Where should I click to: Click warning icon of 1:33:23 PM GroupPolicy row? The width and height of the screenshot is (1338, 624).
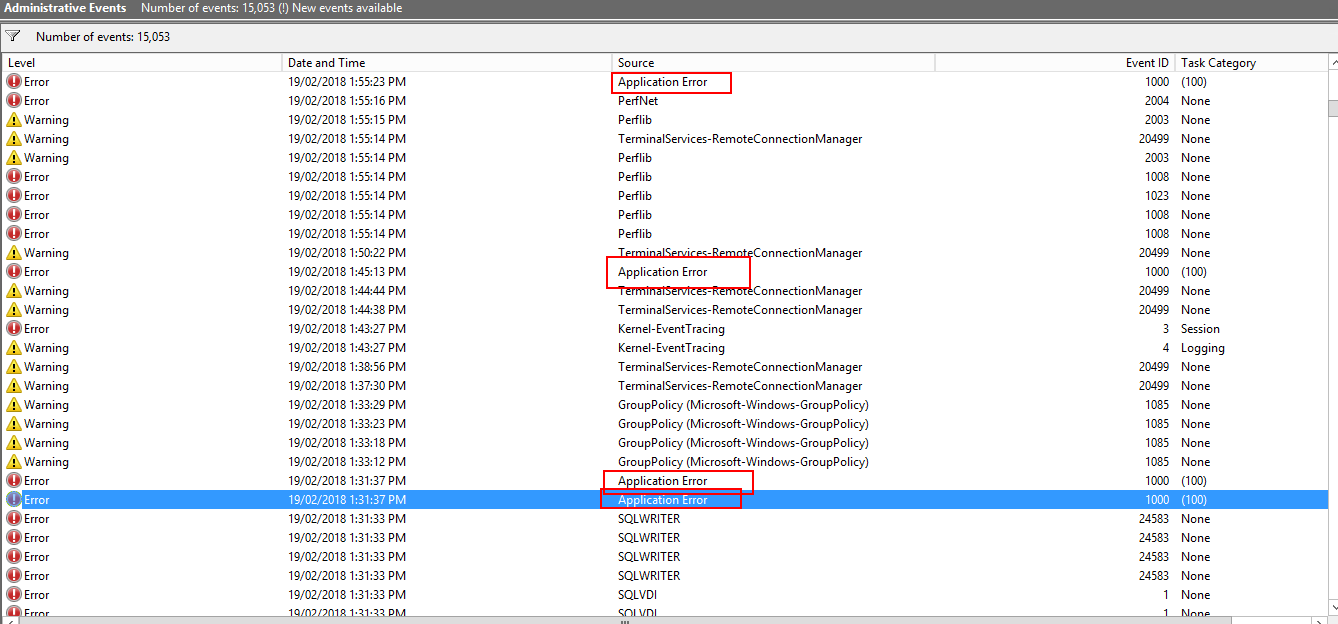pyautogui.click(x=14, y=424)
